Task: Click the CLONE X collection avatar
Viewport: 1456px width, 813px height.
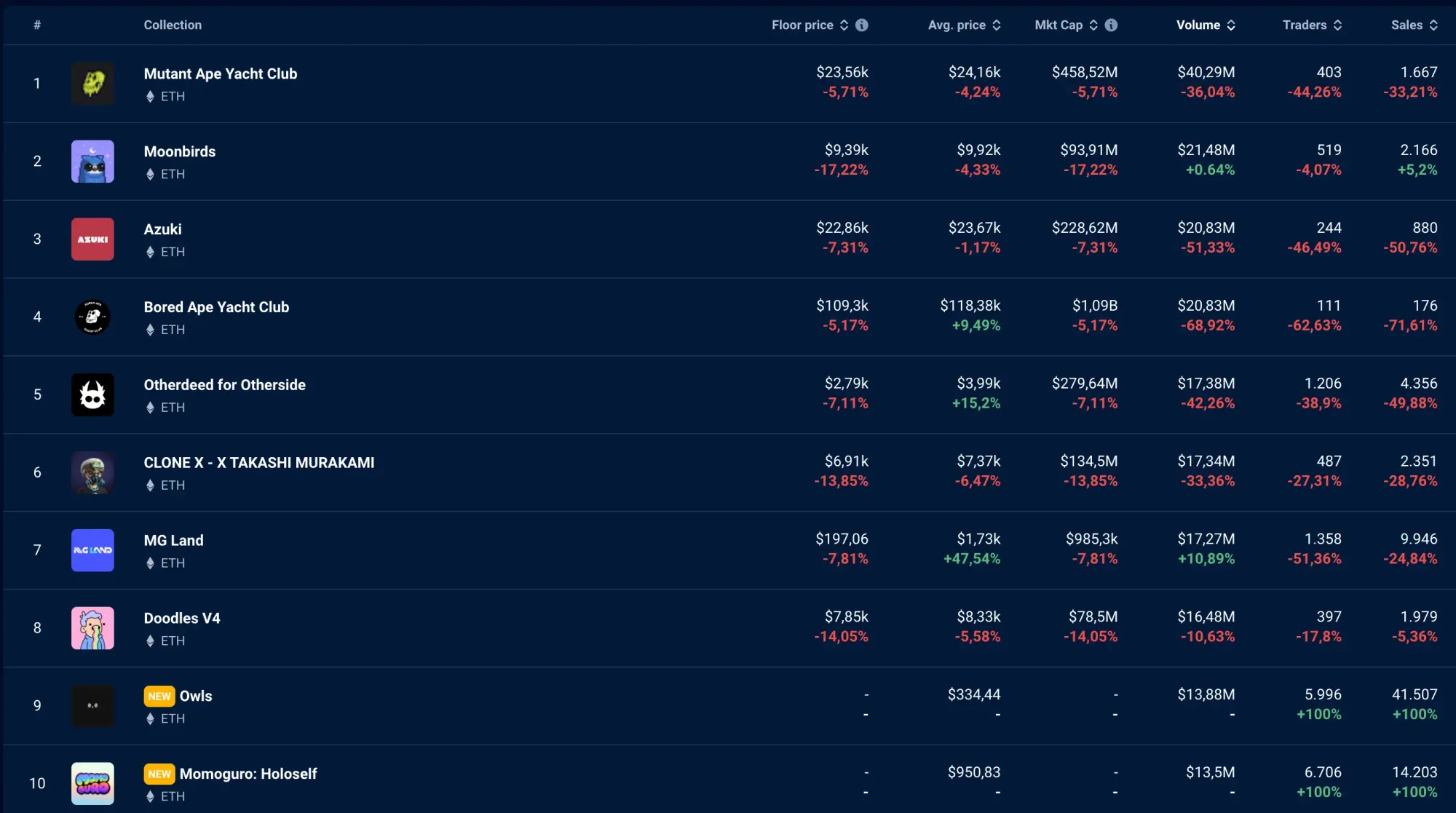Action: point(92,473)
